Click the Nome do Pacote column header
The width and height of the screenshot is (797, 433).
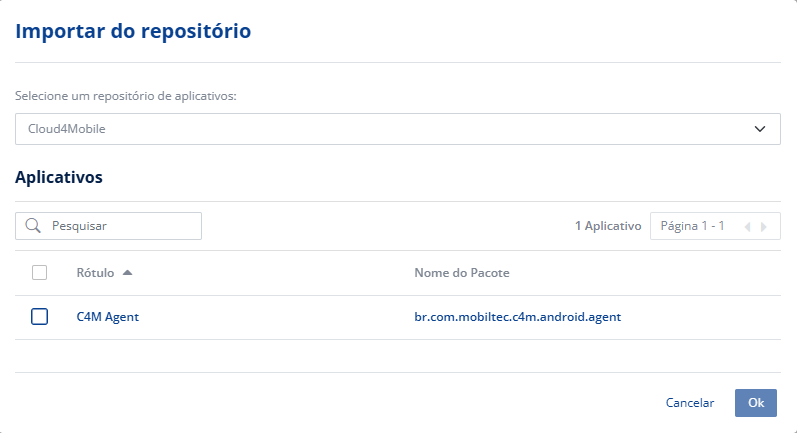coord(463,273)
